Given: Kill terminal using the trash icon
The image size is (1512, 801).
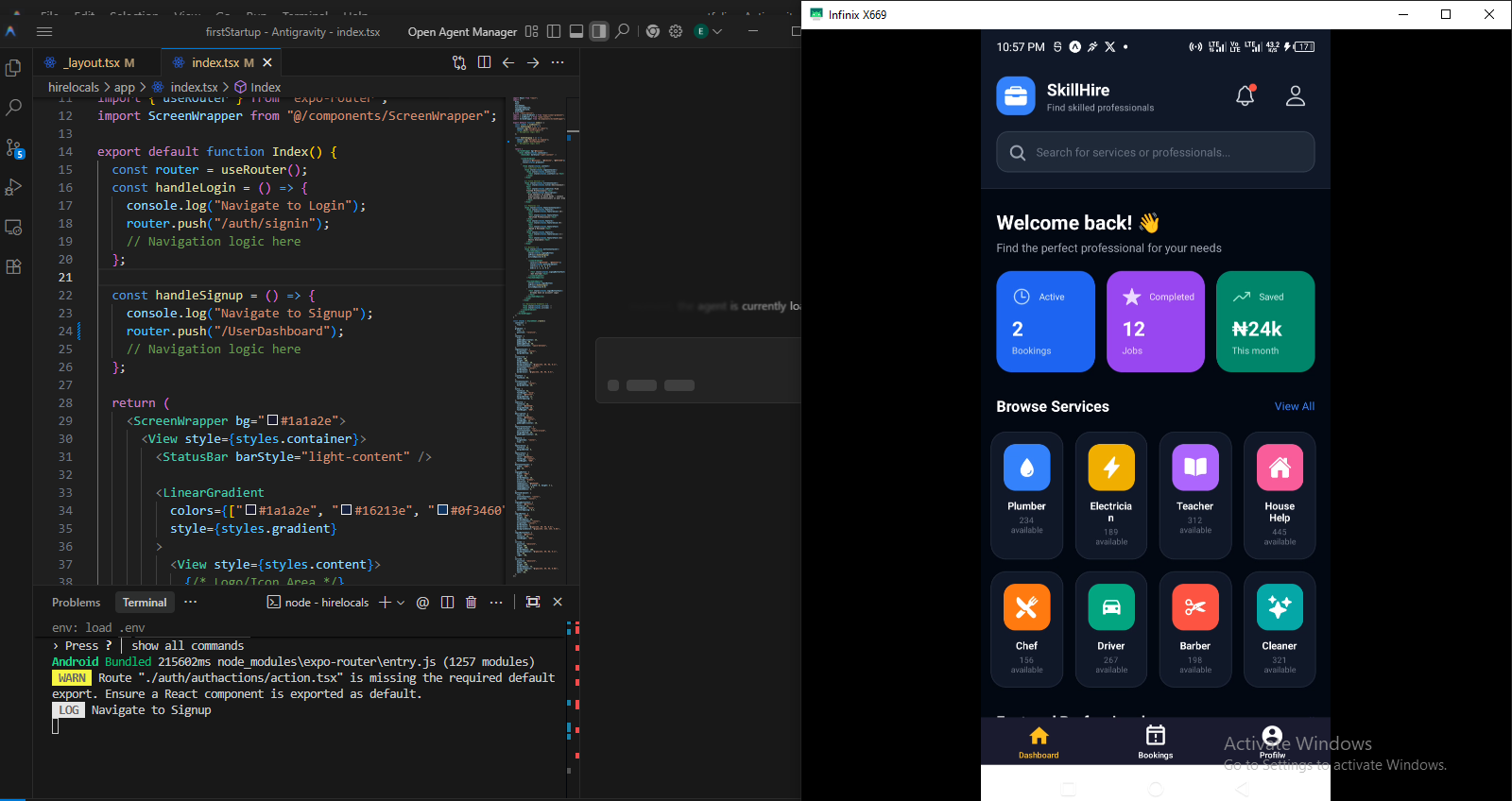Looking at the screenshot, I should (x=471, y=603).
